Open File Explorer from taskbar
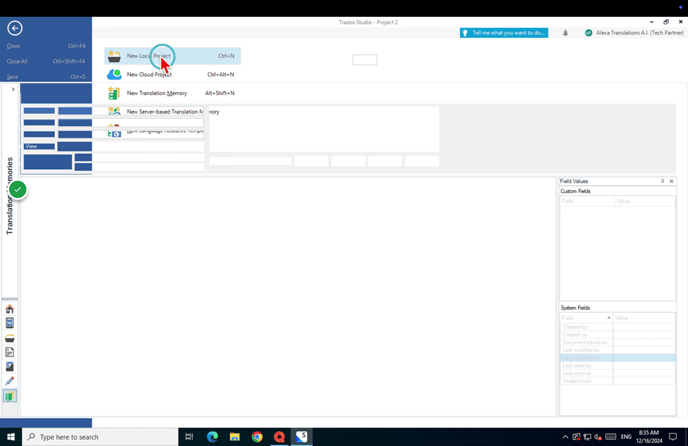 point(235,437)
